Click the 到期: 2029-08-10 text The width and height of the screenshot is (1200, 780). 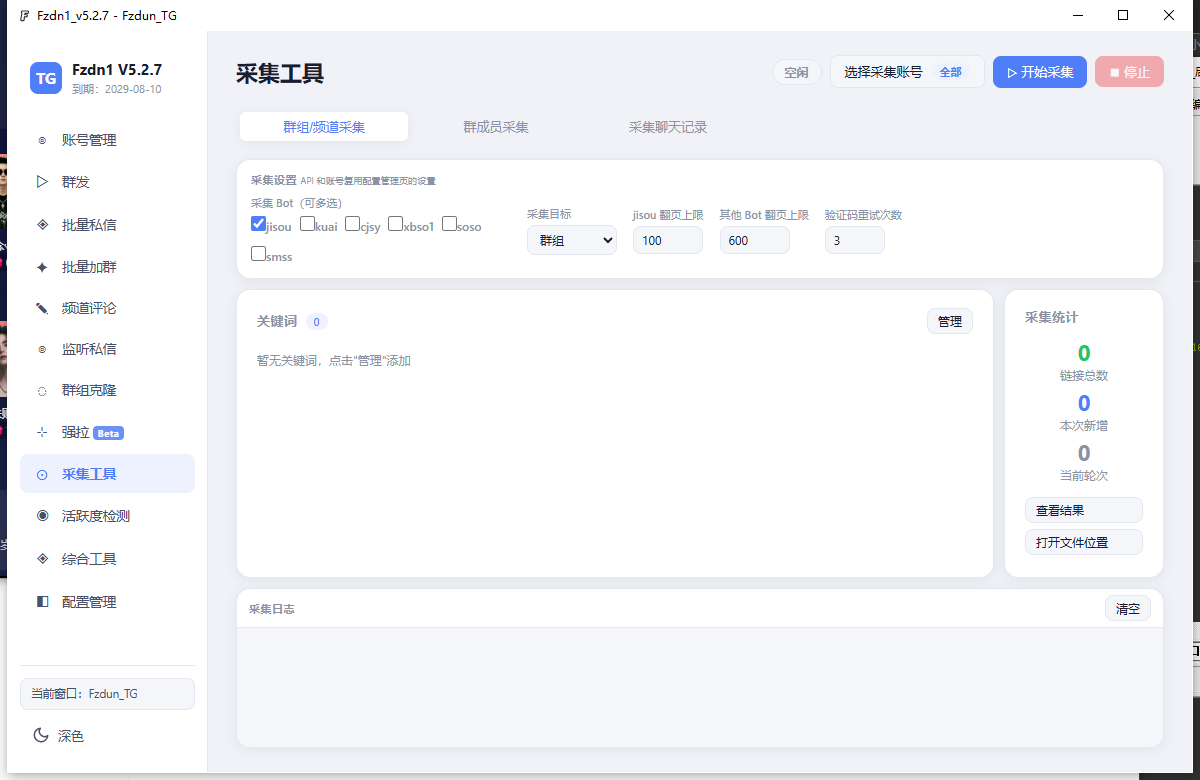(117, 89)
